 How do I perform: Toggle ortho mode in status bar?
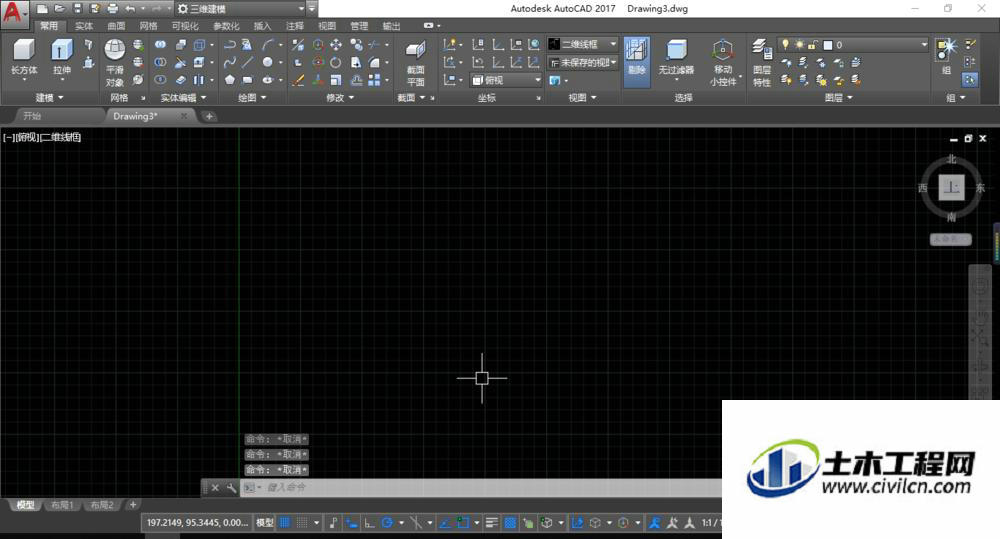[x=369, y=522]
